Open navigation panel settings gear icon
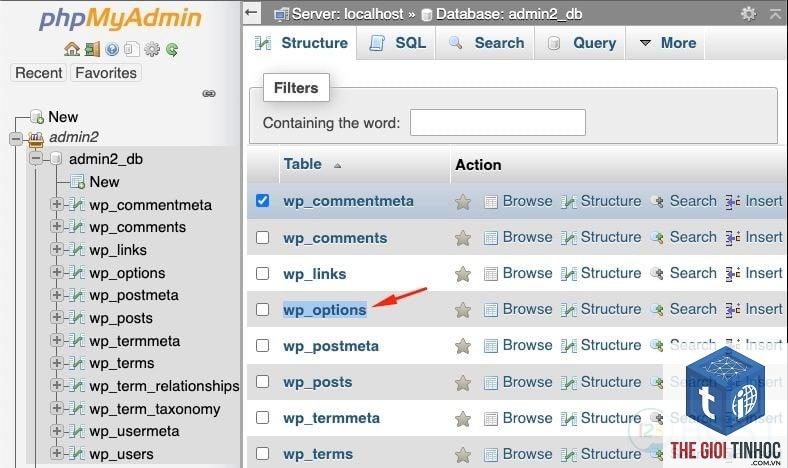Image resolution: width=788 pixels, height=468 pixels. pyautogui.click(x=152, y=49)
